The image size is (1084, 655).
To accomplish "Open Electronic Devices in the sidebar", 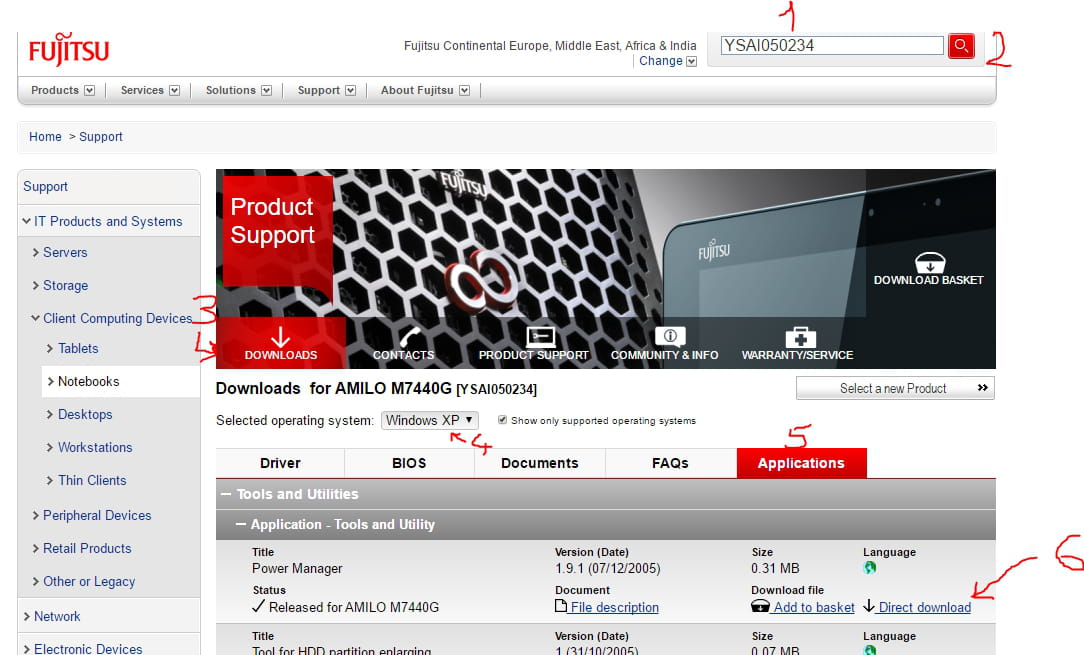I will [x=88, y=649].
